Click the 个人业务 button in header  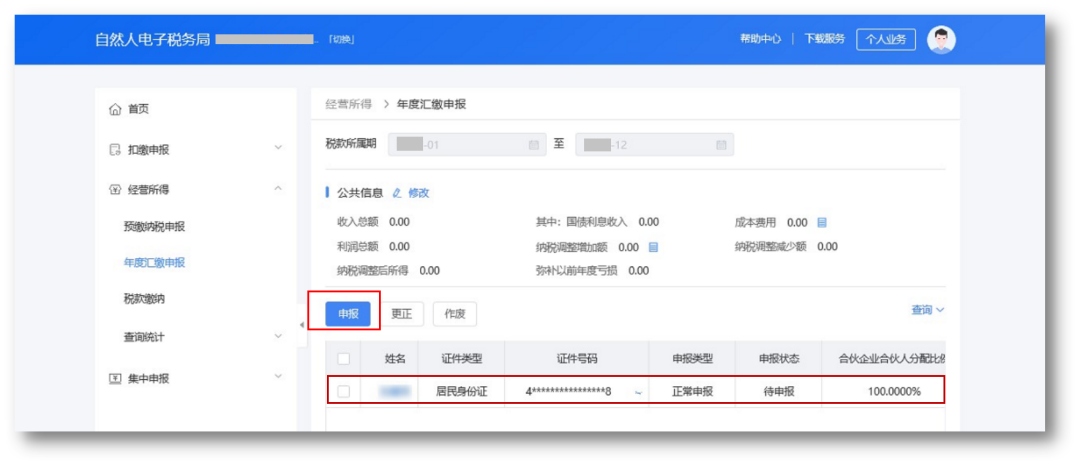pos(886,39)
